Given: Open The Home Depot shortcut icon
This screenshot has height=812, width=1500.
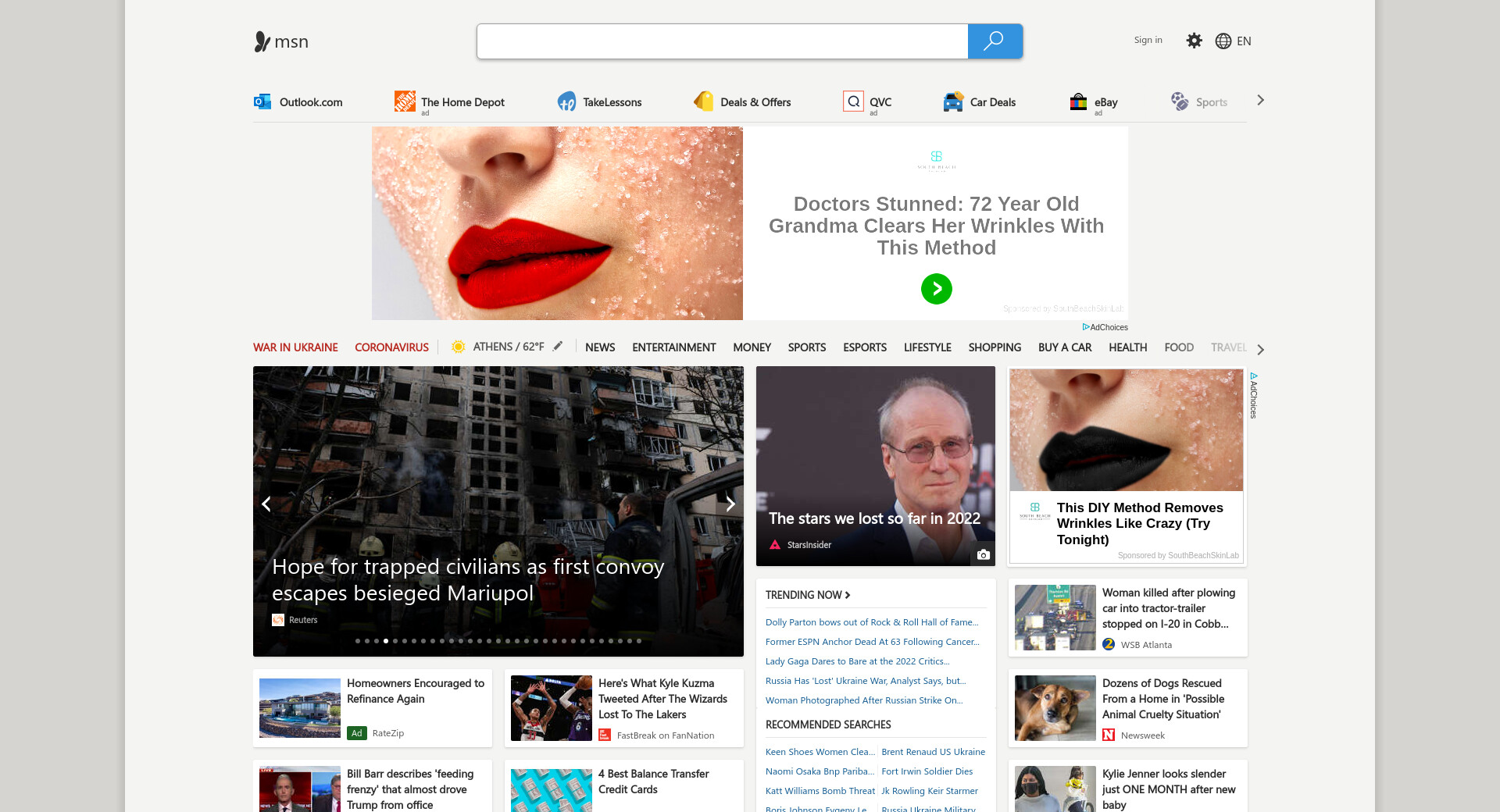Looking at the screenshot, I should point(405,101).
